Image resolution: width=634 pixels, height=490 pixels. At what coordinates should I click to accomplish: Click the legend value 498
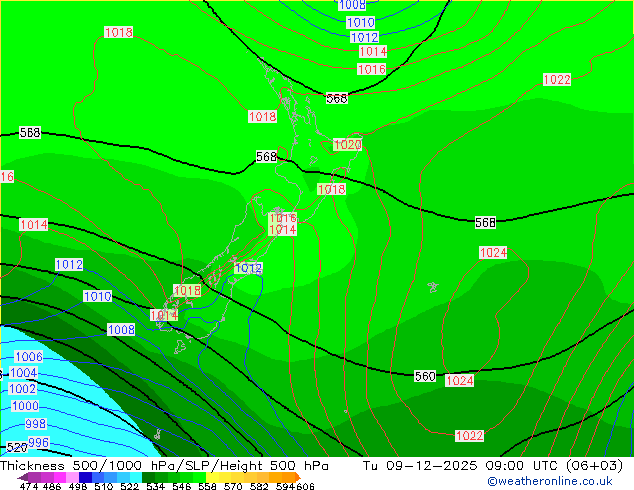tap(78, 486)
